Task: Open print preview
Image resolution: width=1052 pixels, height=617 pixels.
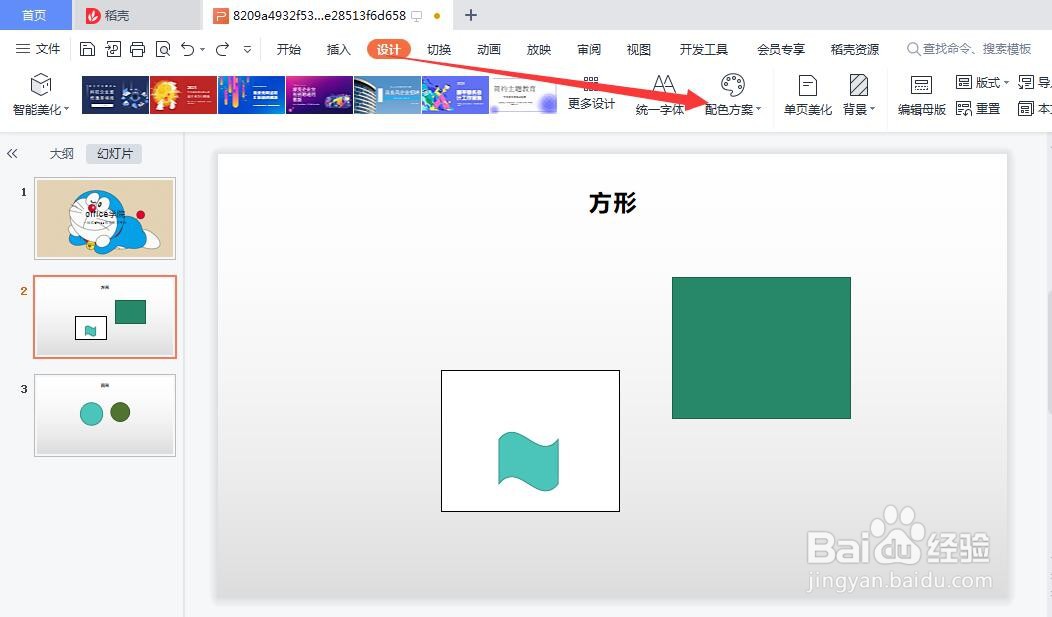Action: pos(162,48)
